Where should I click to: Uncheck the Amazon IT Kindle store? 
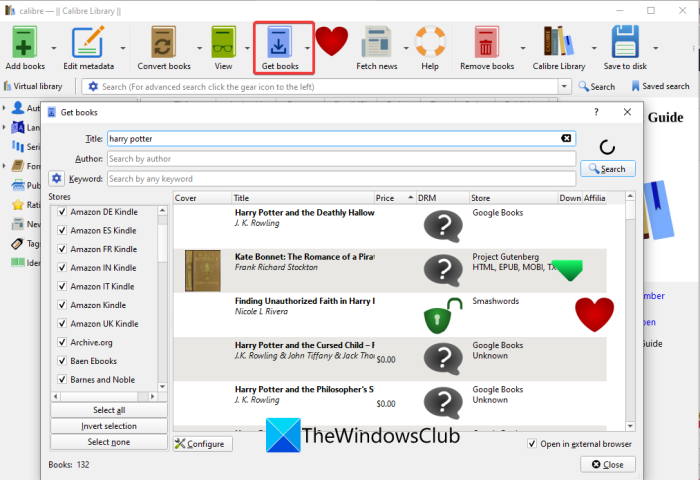coord(62,286)
